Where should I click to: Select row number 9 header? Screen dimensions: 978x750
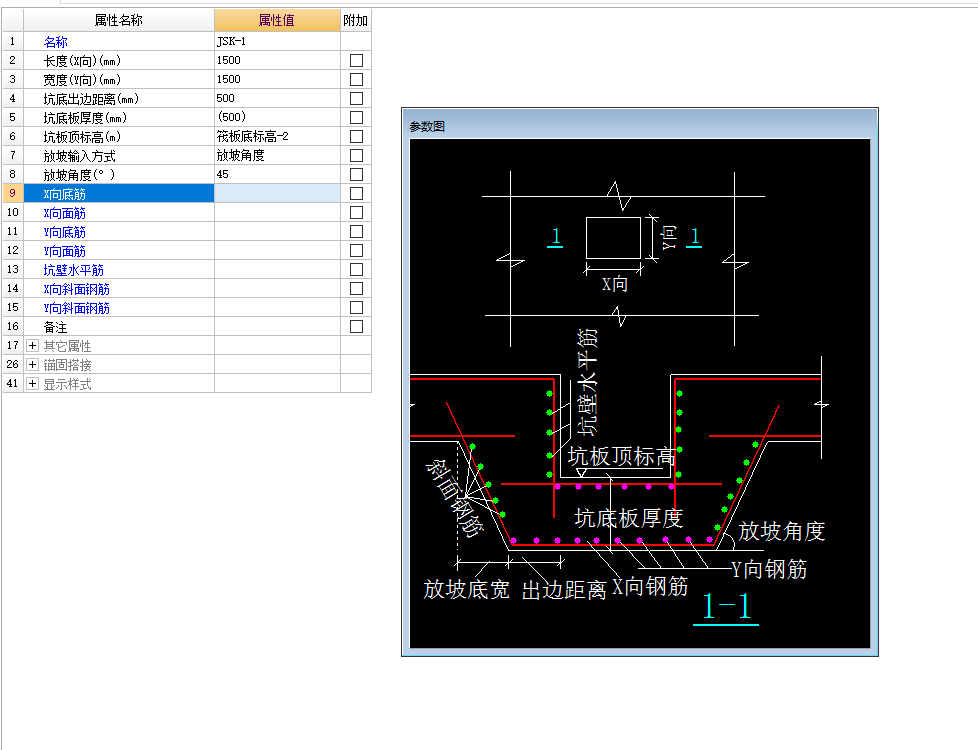[12, 193]
